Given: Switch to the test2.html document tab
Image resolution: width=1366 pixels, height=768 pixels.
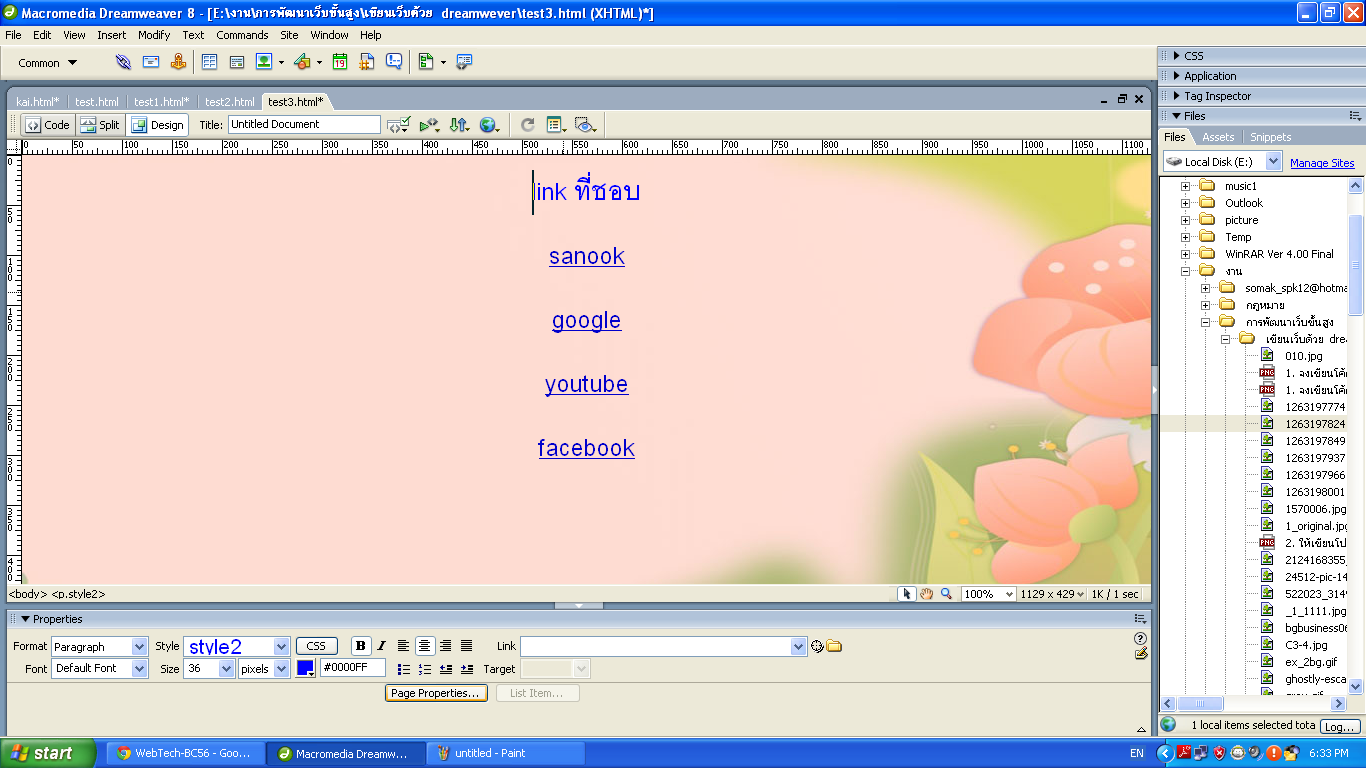Looking at the screenshot, I should (229, 102).
